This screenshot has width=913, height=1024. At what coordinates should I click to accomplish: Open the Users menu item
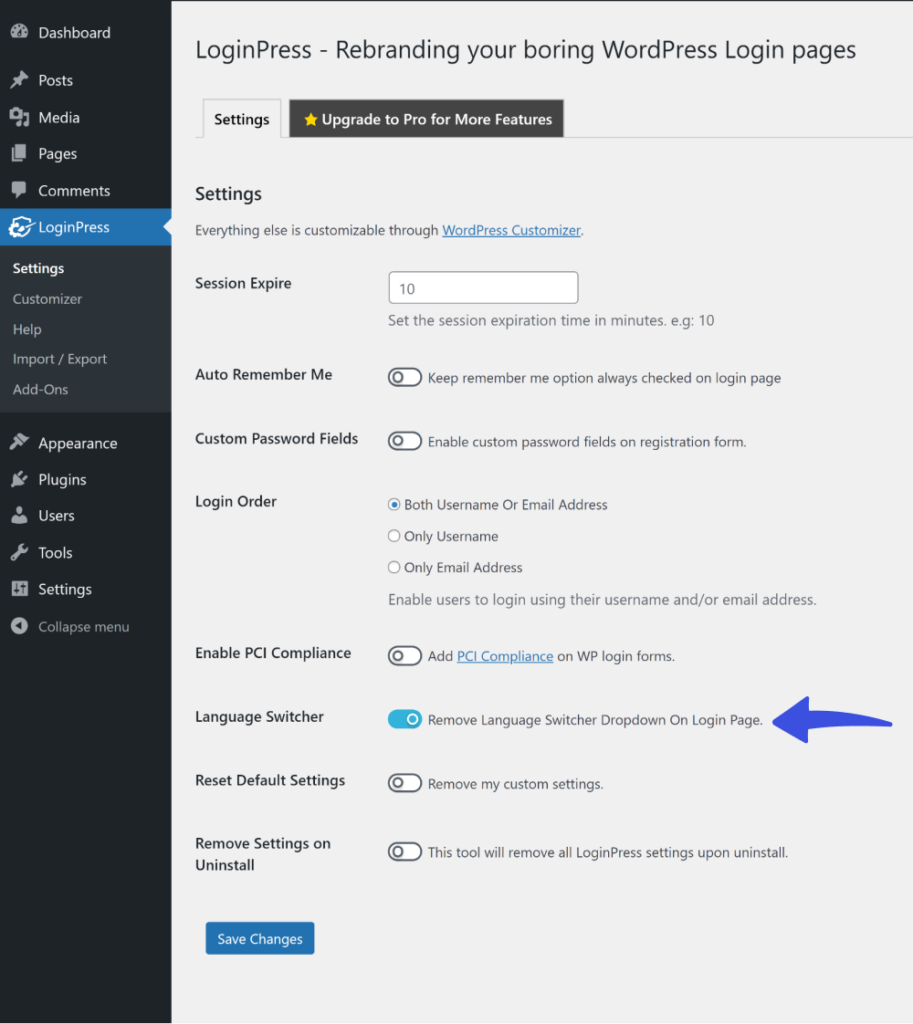coord(86,515)
